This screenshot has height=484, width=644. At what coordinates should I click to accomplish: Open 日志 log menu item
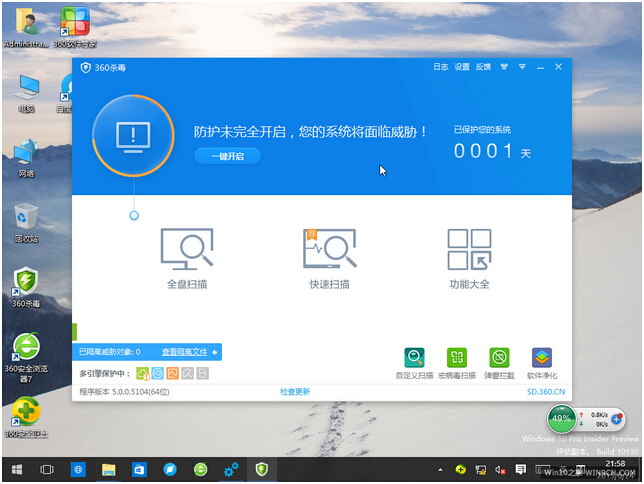pos(440,67)
